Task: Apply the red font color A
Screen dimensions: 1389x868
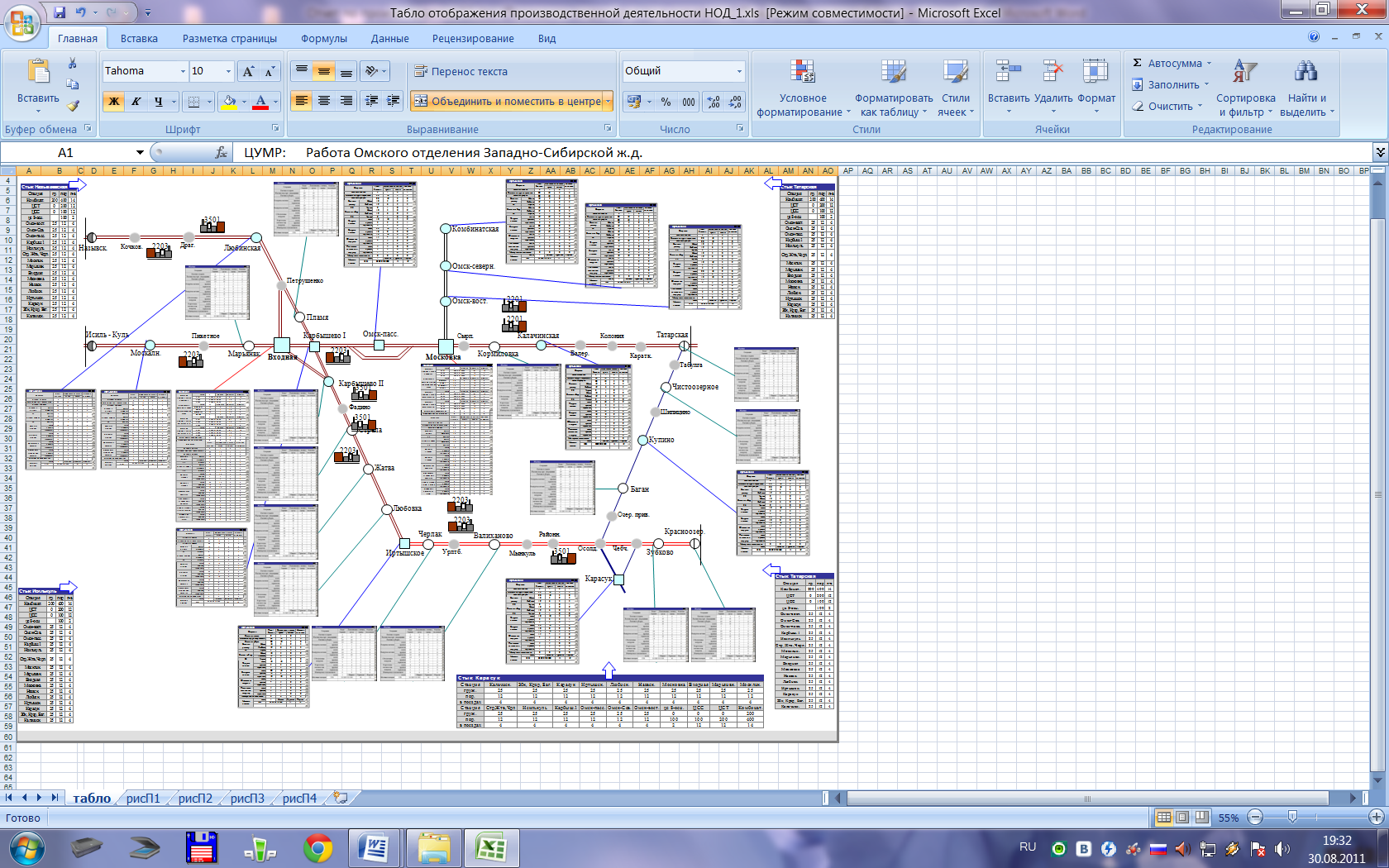Action: pos(260,102)
